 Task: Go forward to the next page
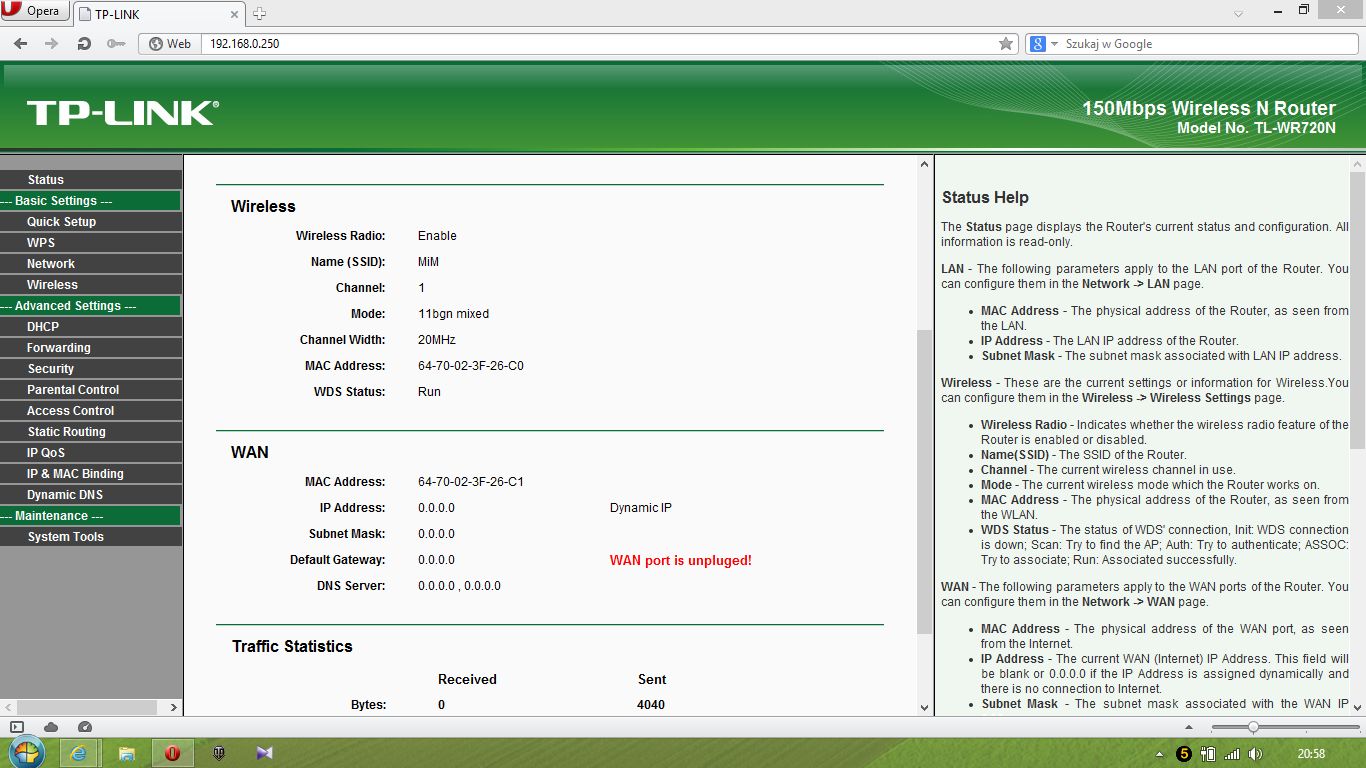tap(51, 44)
